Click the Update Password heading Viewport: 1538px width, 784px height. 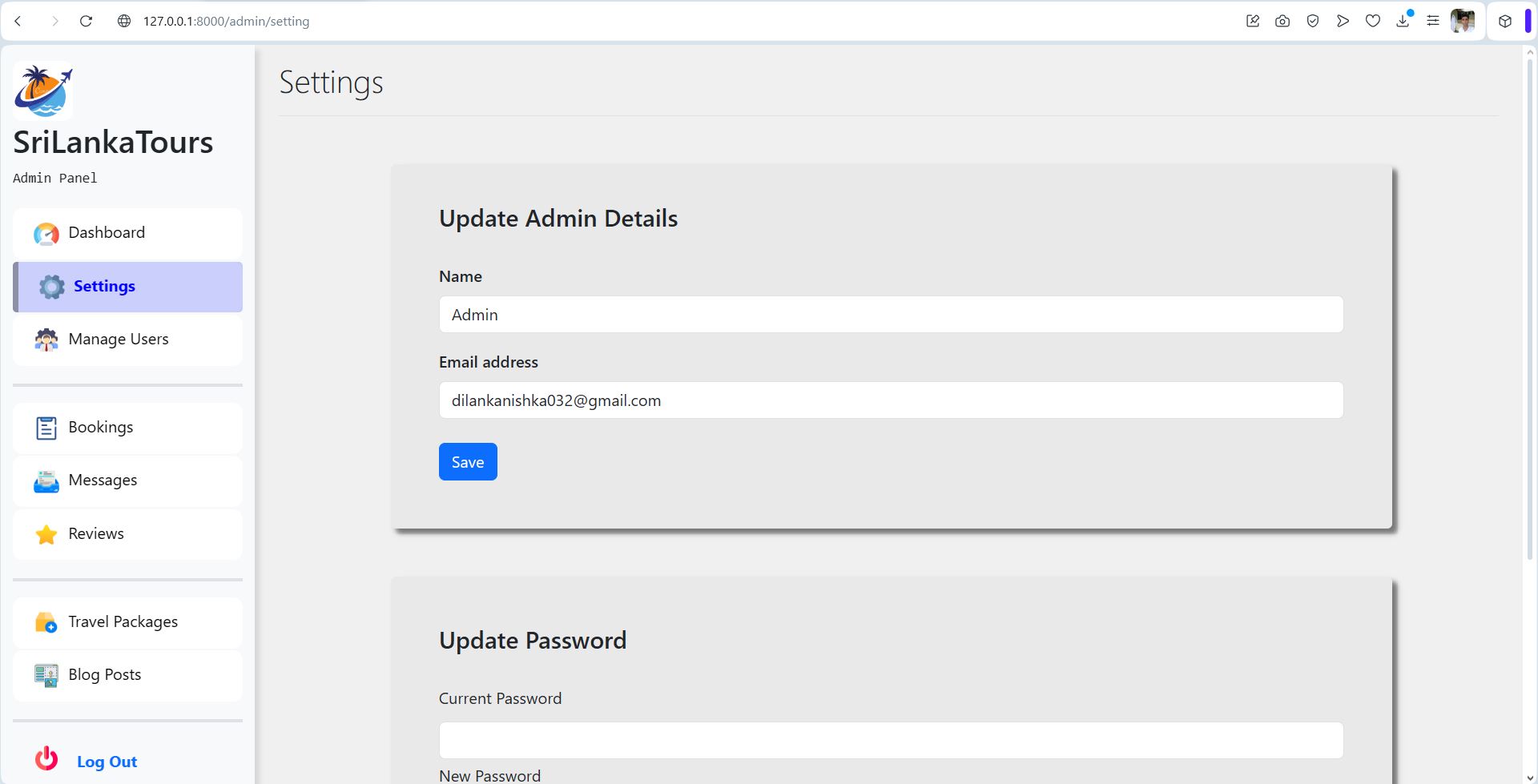click(533, 641)
